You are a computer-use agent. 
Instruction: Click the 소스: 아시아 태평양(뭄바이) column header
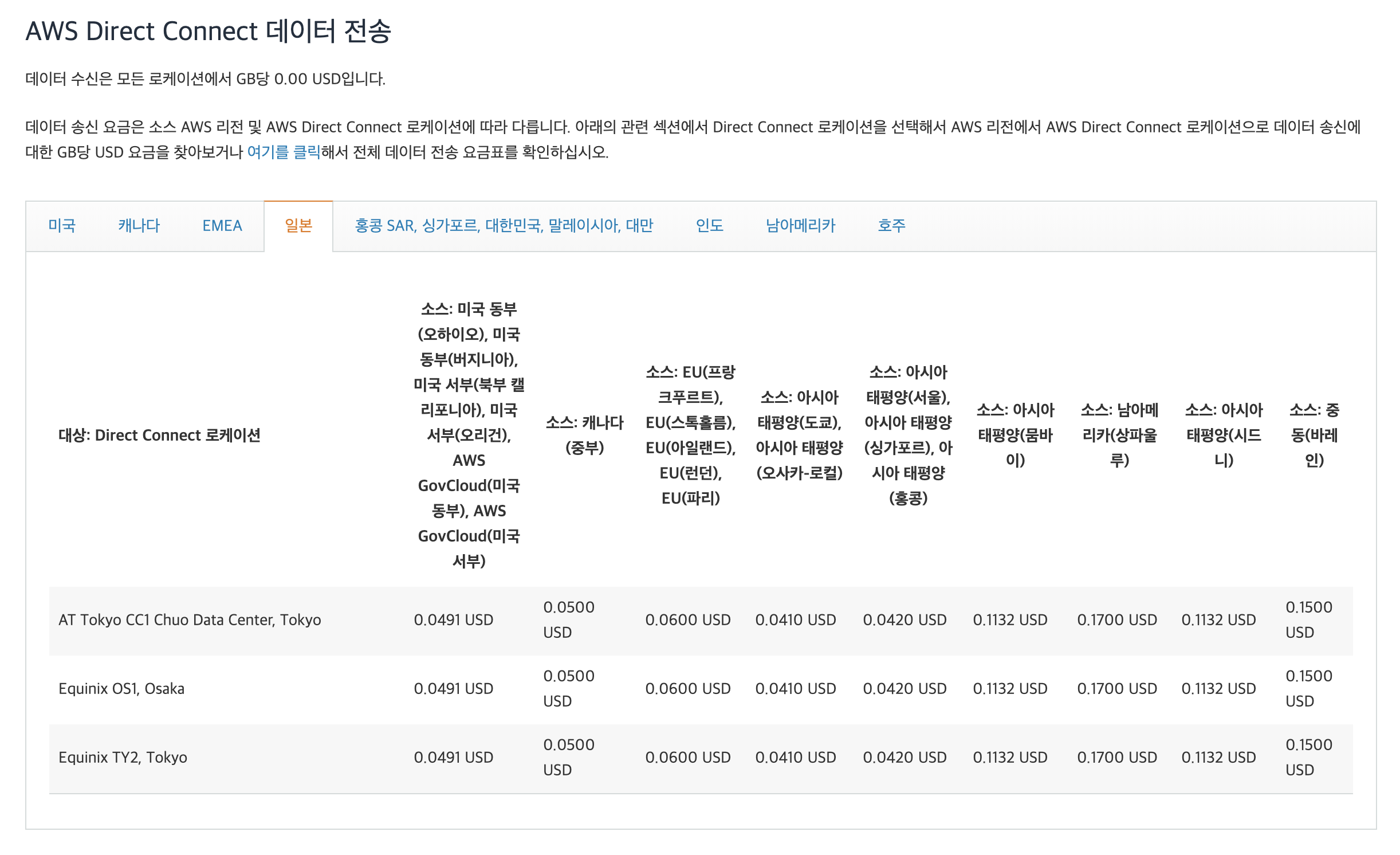pyautogui.click(x=1015, y=436)
